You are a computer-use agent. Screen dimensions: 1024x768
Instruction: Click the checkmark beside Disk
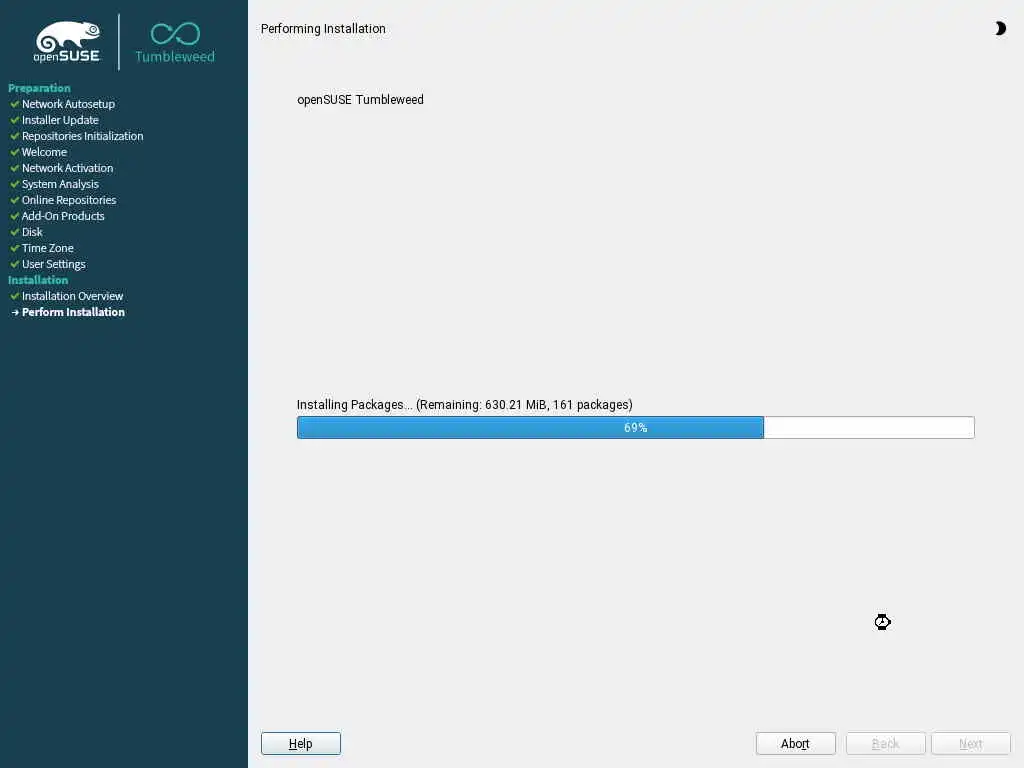14,232
